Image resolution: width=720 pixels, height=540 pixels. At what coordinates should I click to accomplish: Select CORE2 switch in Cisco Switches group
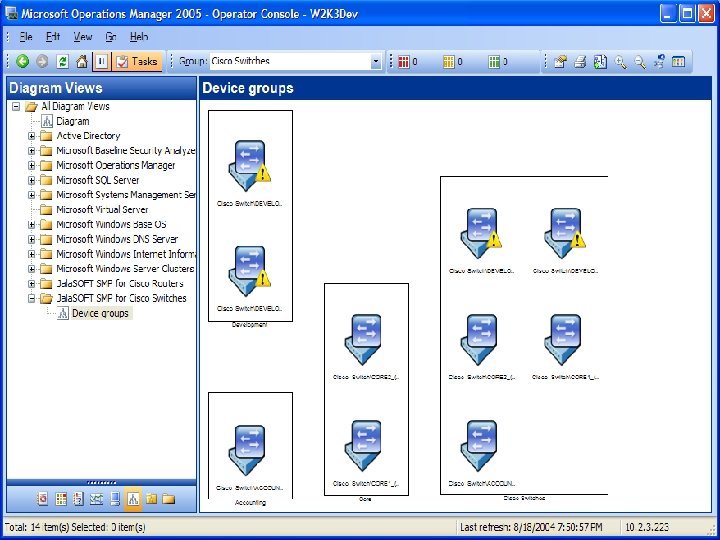(x=481, y=340)
